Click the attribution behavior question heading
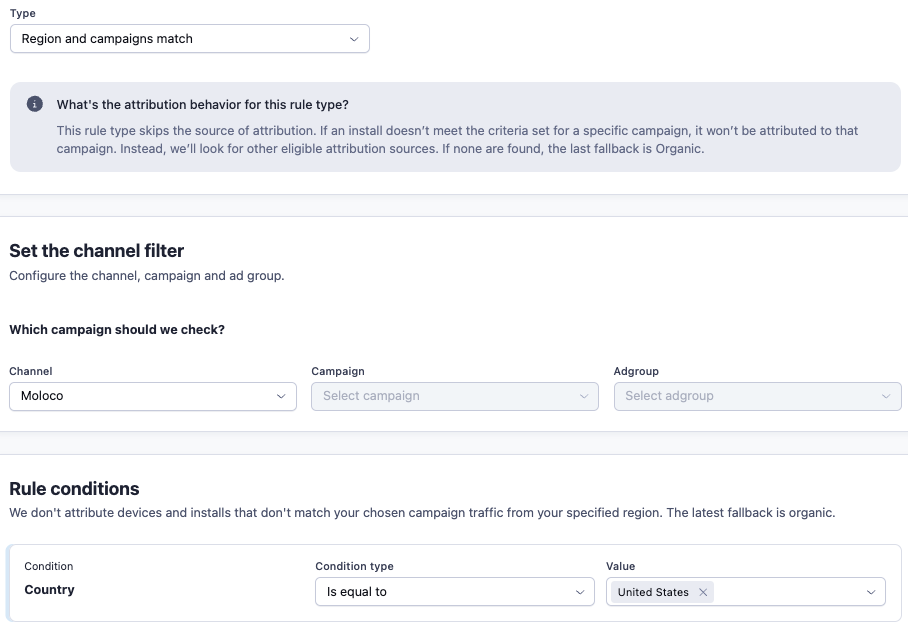This screenshot has height=625, width=908. tap(203, 105)
